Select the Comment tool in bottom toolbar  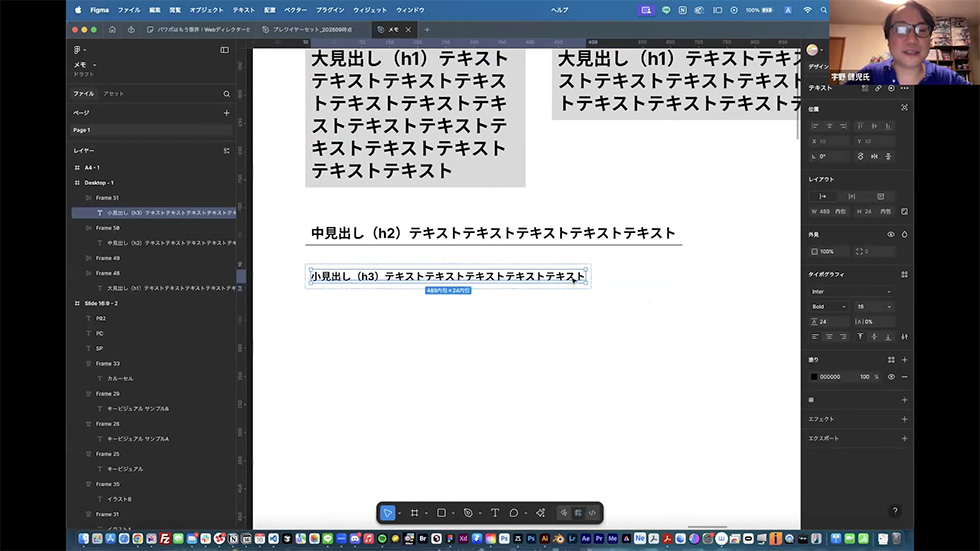tap(514, 513)
